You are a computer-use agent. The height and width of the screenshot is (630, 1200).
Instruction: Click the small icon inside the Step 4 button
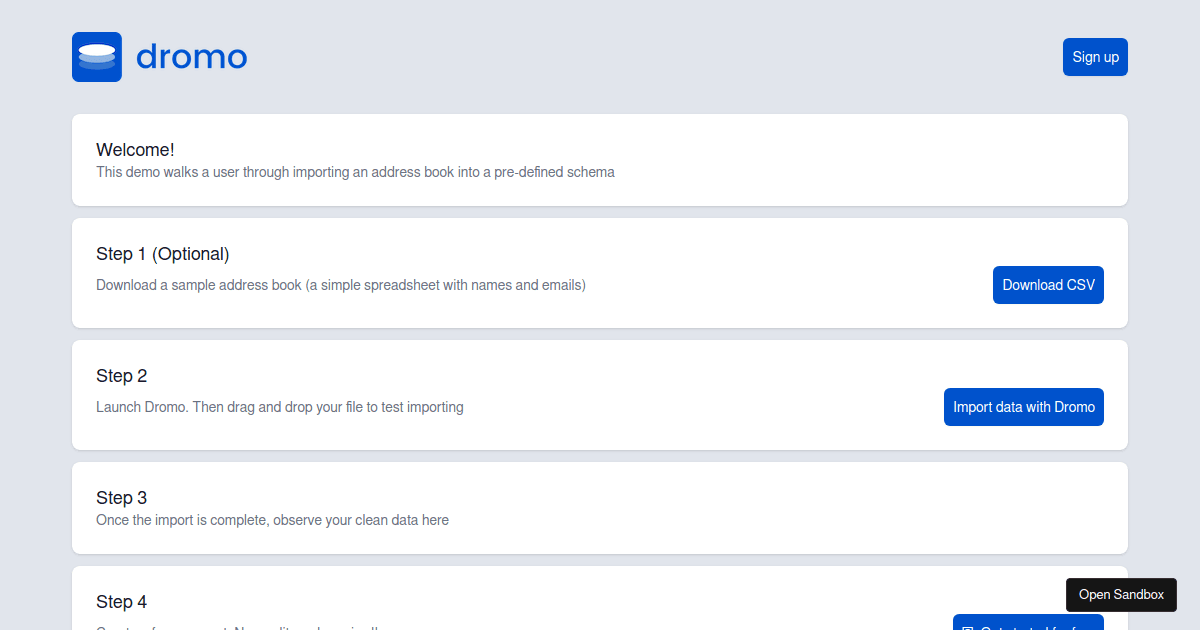968,627
